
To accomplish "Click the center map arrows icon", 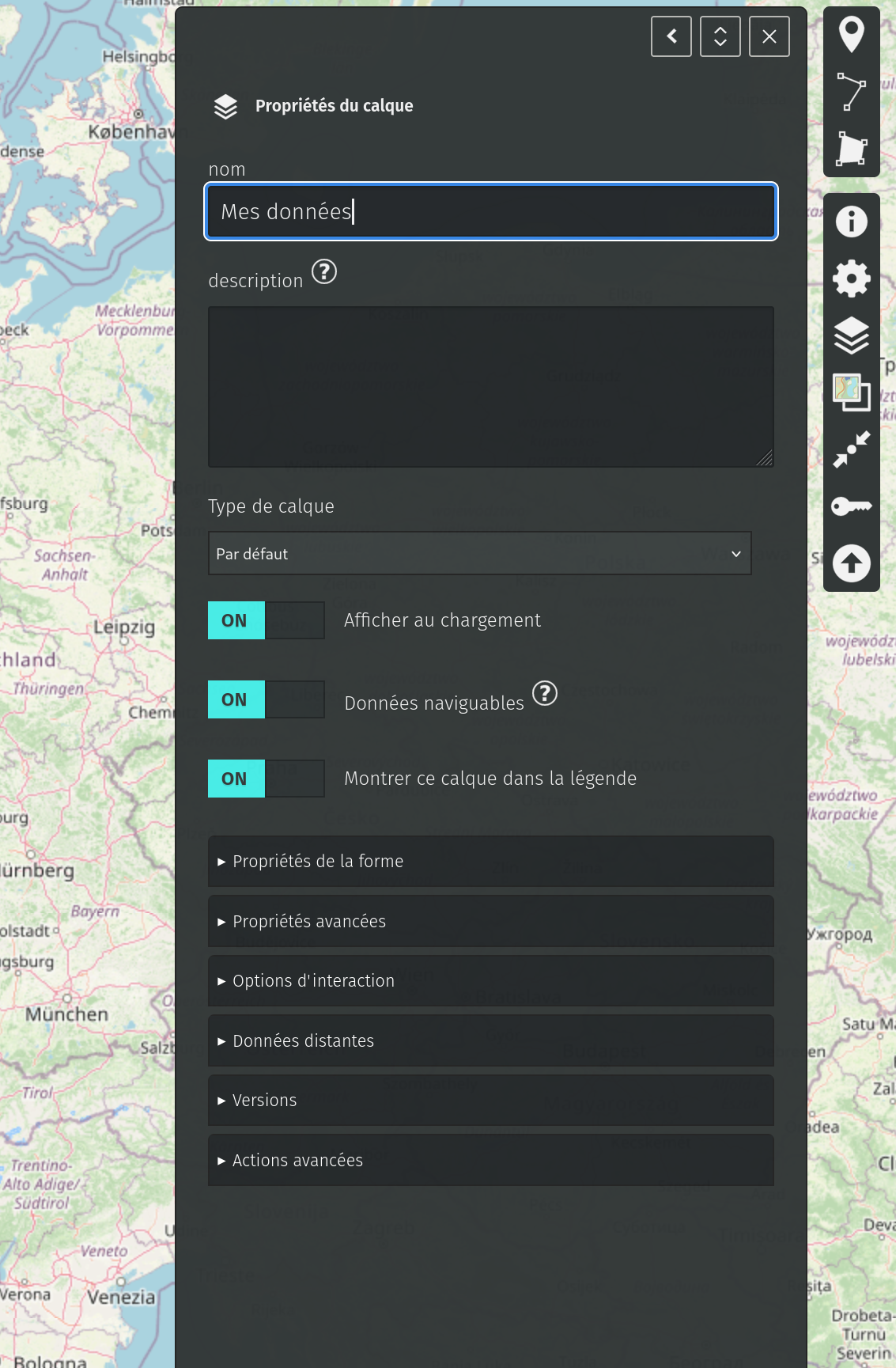I will coord(851,449).
